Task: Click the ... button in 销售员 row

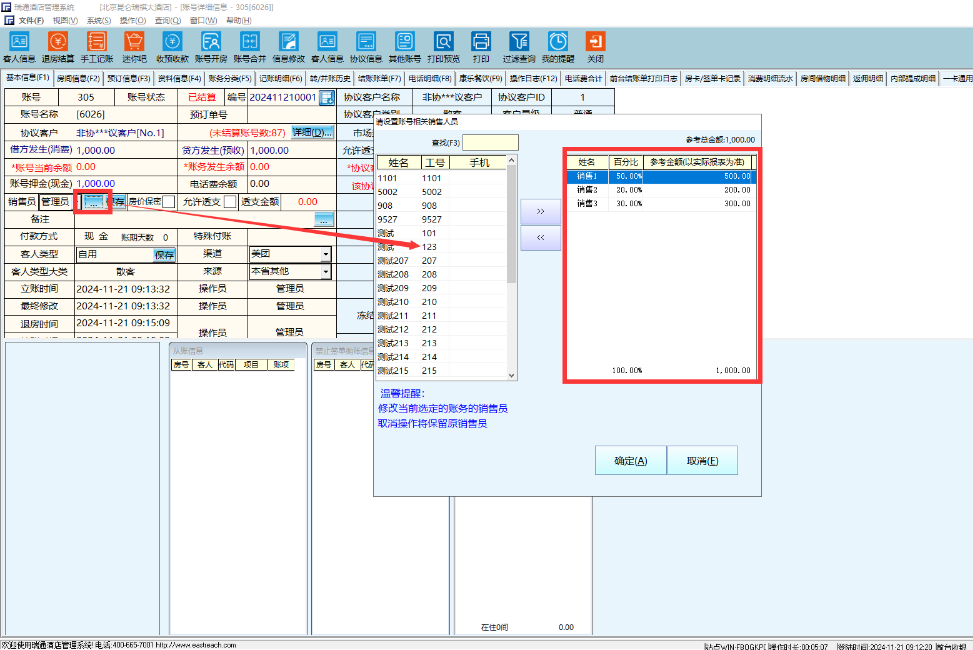Action: point(93,202)
